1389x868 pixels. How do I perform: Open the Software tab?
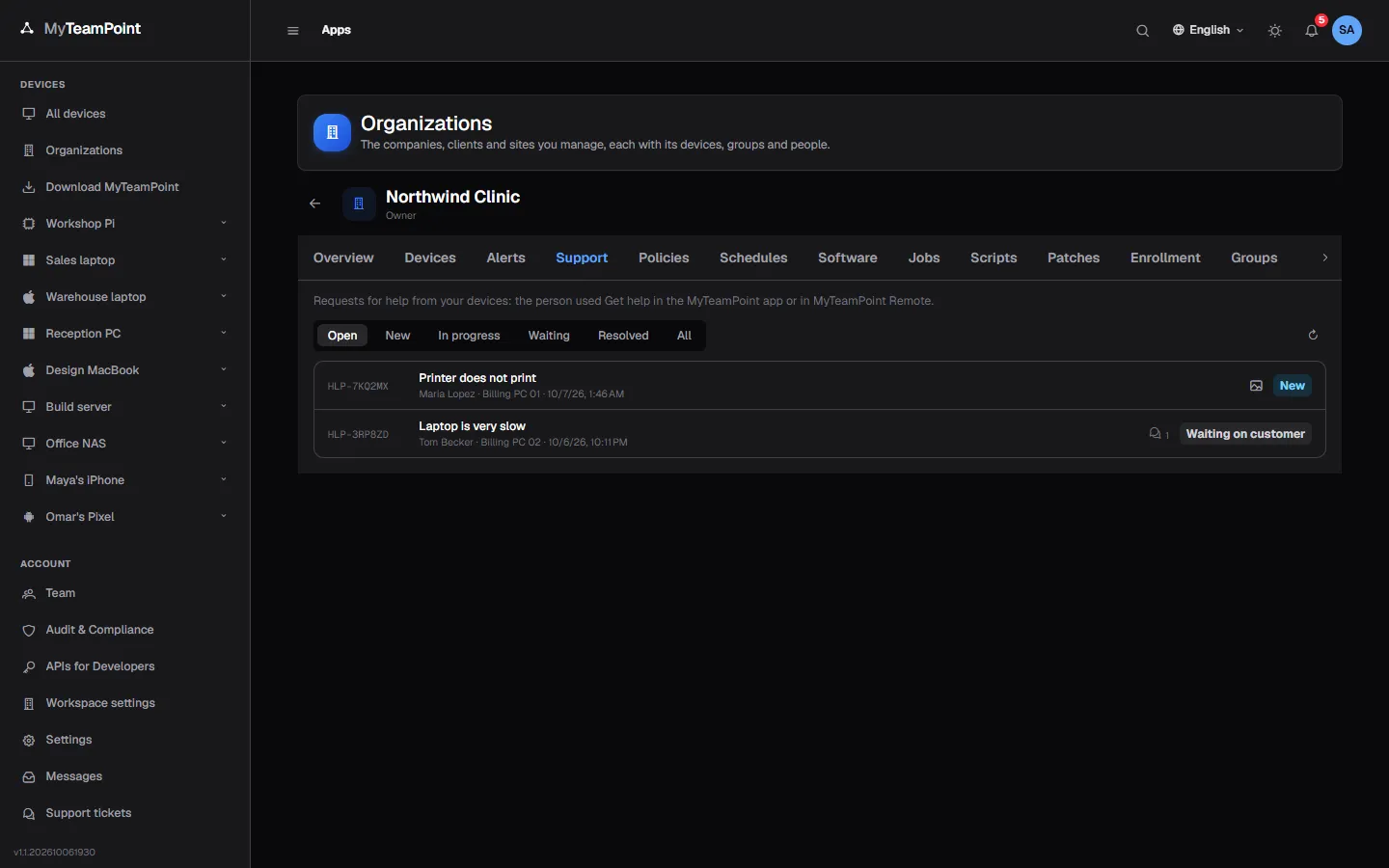848,258
